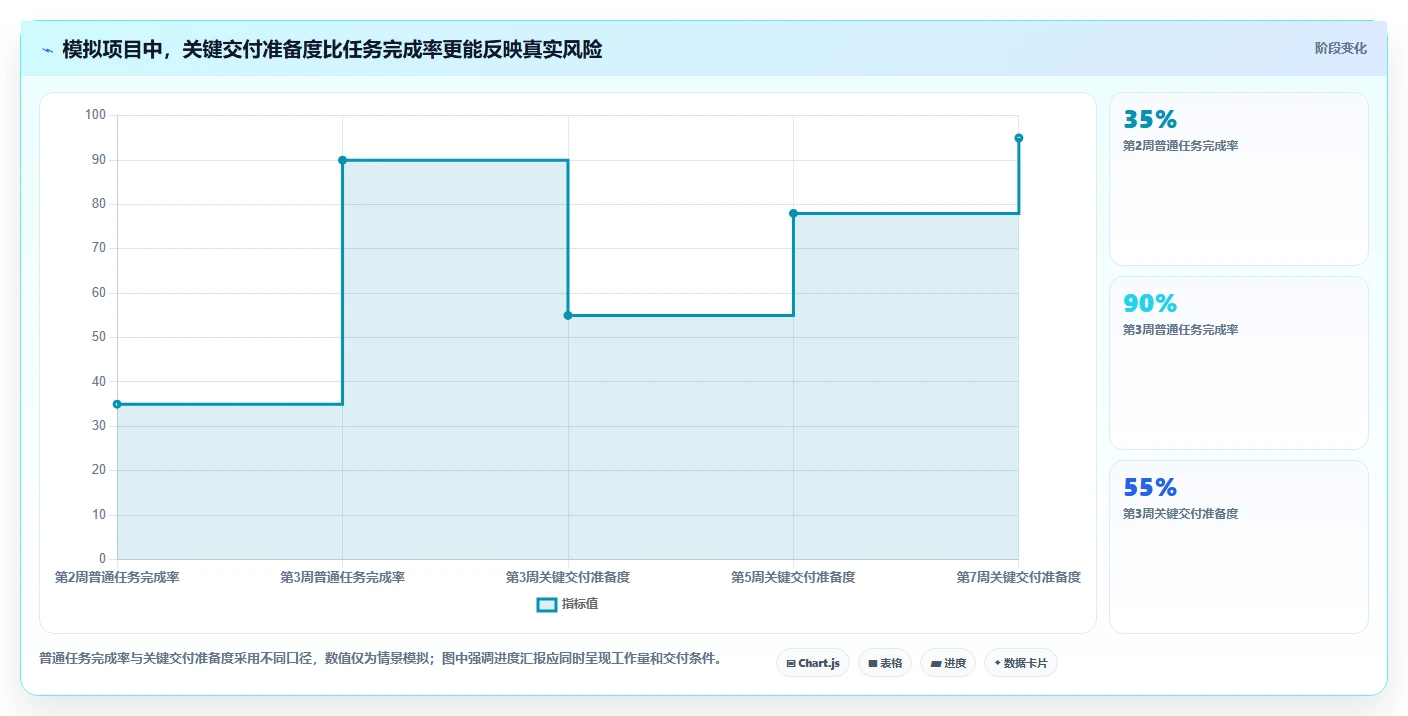This screenshot has width=1408, height=716.
Task: Click the 进度 tag
Action: click(x=948, y=663)
